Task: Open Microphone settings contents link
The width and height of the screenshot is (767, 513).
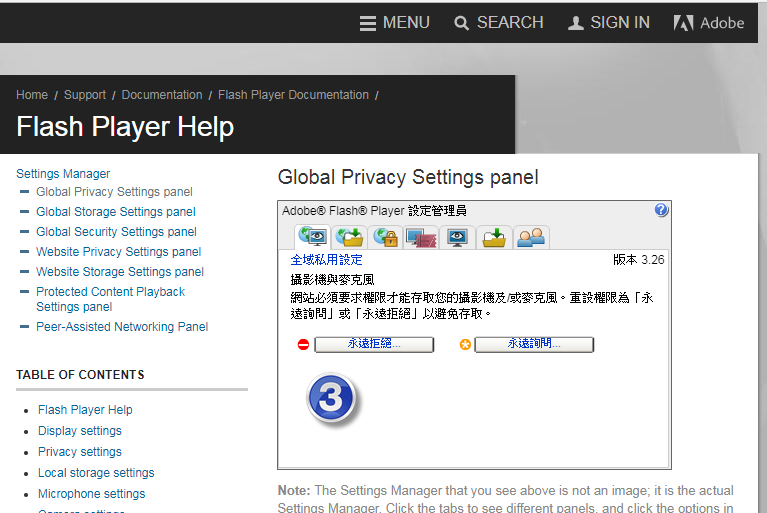Action: click(91, 494)
